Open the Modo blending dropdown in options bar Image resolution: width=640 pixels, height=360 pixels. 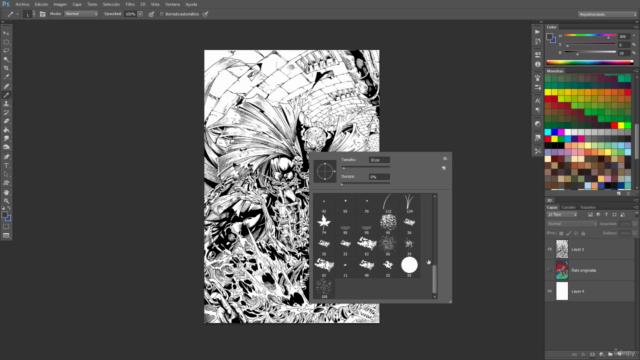(81, 14)
